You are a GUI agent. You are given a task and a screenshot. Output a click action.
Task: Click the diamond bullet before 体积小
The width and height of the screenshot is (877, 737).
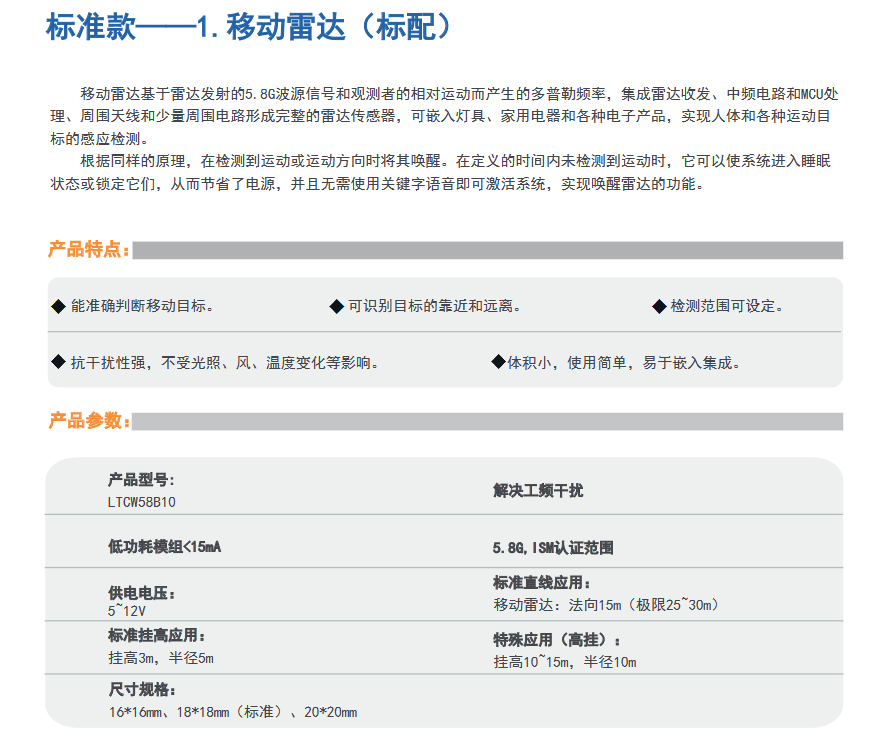tap(497, 362)
